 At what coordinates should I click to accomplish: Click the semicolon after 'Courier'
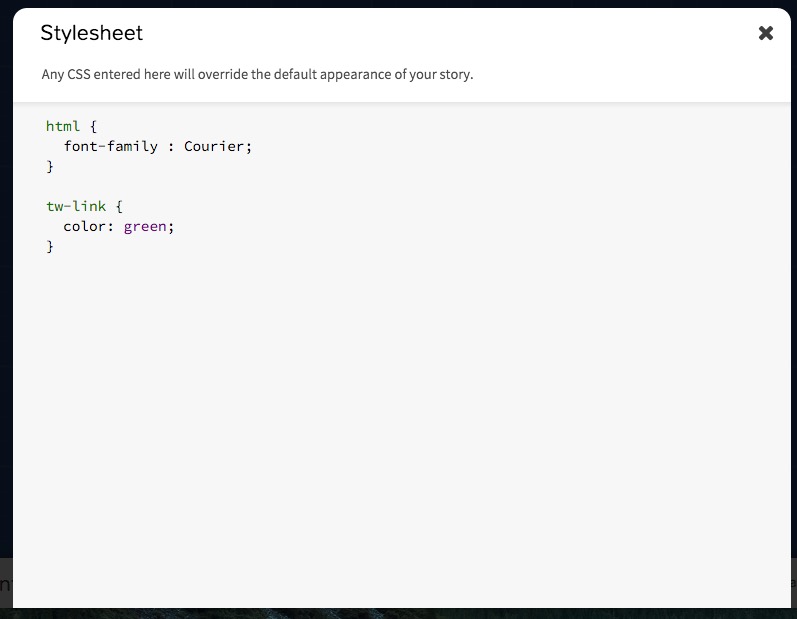coord(249,146)
